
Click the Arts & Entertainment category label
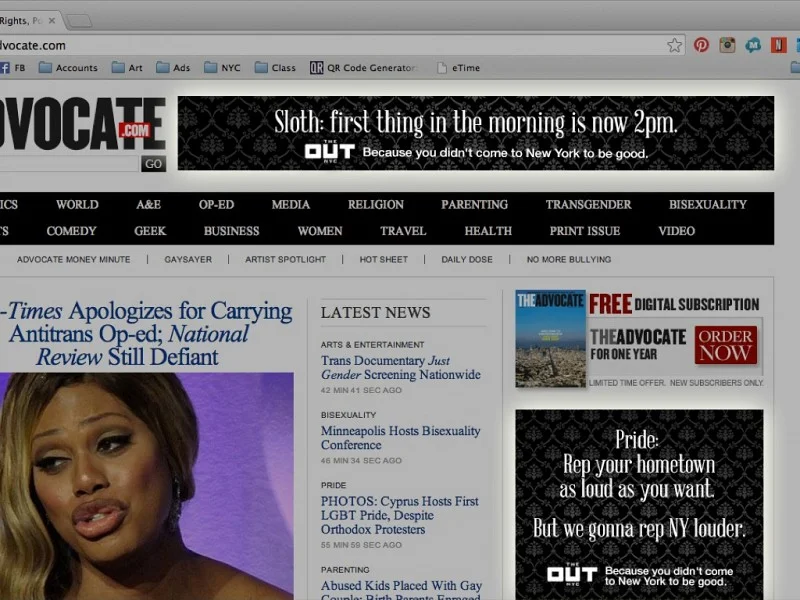[x=372, y=345]
